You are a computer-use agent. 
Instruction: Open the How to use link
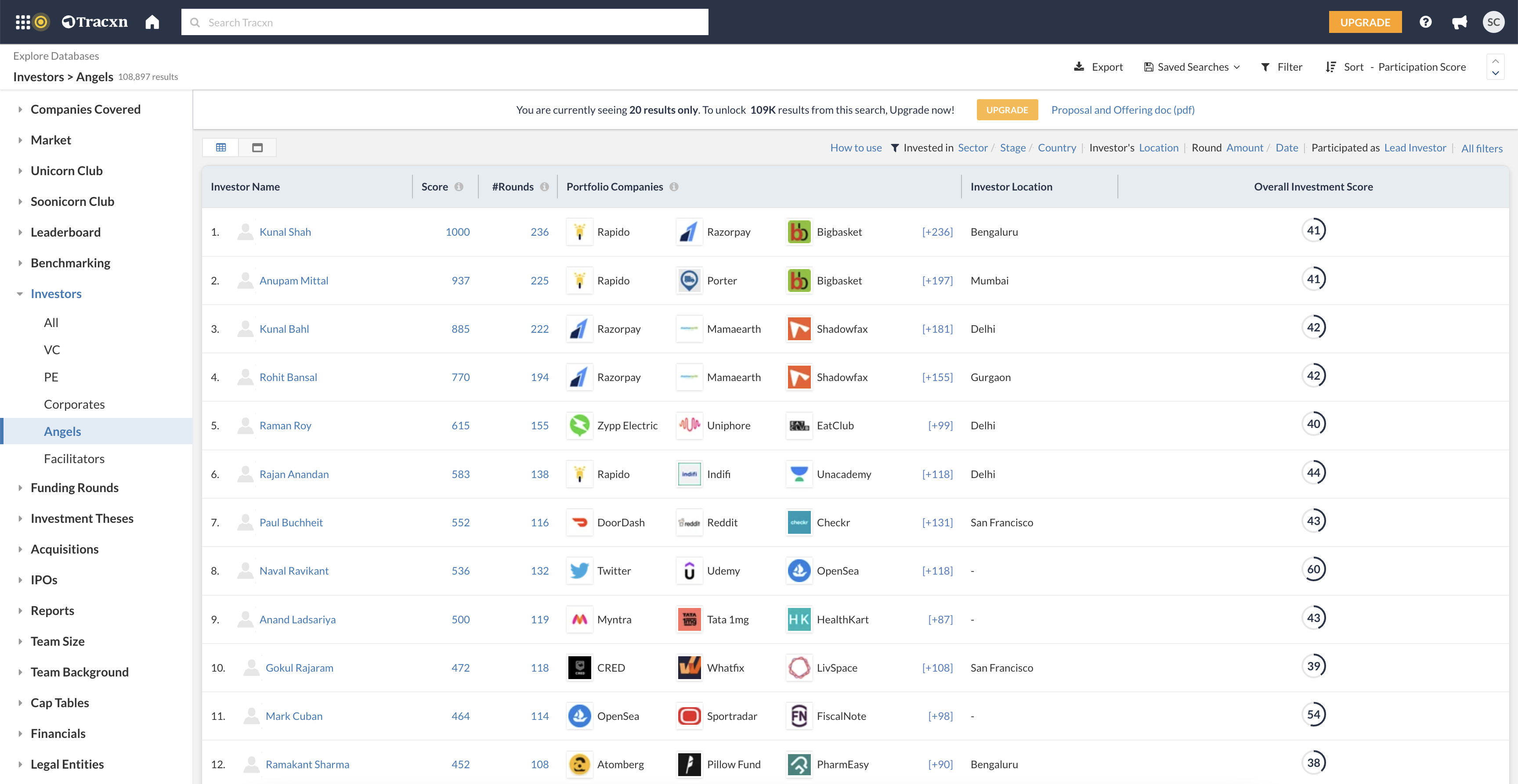pyautogui.click(x=856, y=147)
